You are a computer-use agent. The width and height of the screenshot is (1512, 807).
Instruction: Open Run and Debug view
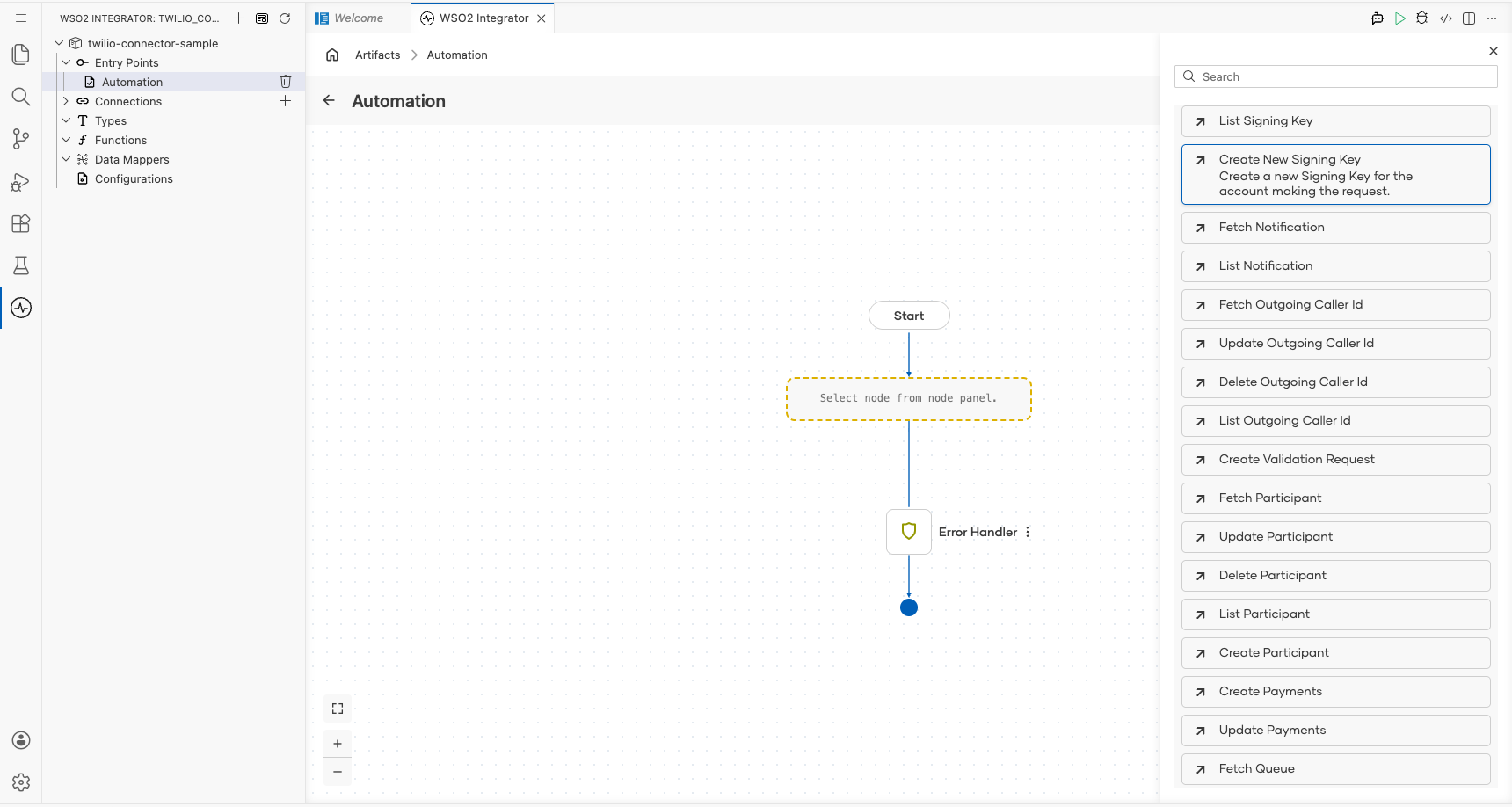(x=21, y=182)
